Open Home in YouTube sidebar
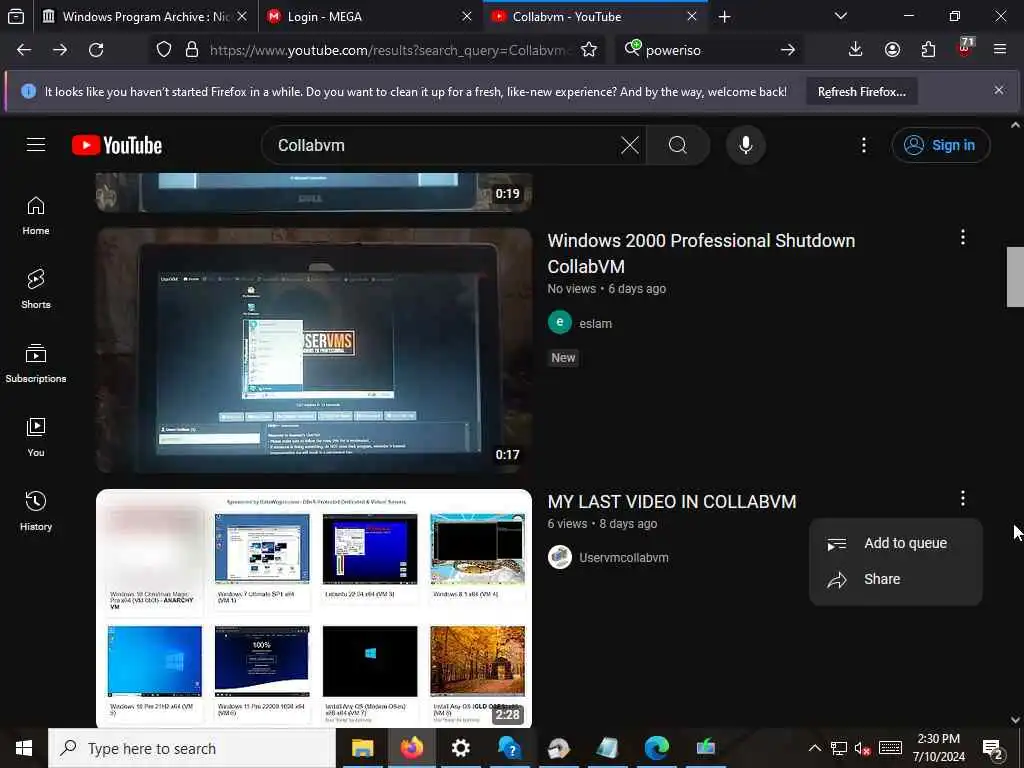Viewport: 1024px width, 768px height. (36, 216)
